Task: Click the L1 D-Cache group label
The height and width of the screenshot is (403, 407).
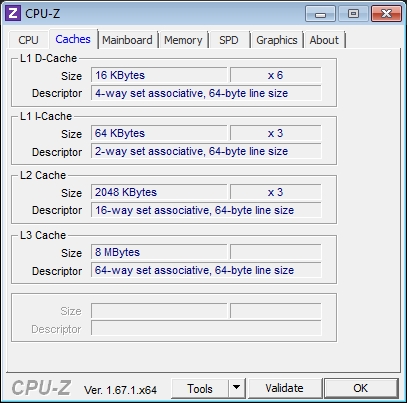Action: (48, 58)
